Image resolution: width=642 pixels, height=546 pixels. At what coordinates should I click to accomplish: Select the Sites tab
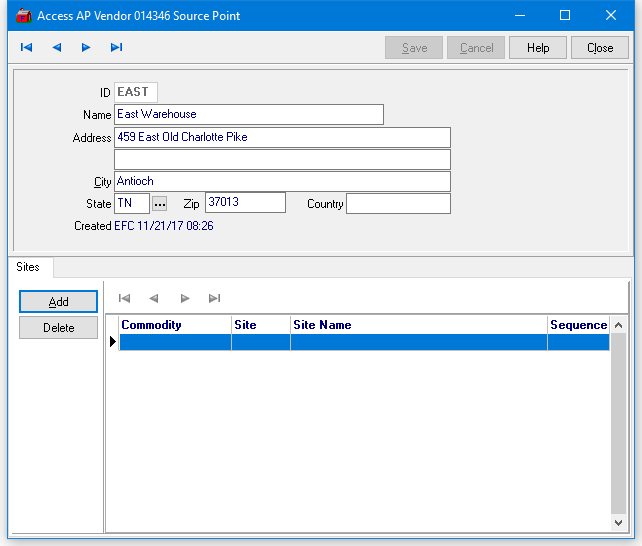[28, 267]
